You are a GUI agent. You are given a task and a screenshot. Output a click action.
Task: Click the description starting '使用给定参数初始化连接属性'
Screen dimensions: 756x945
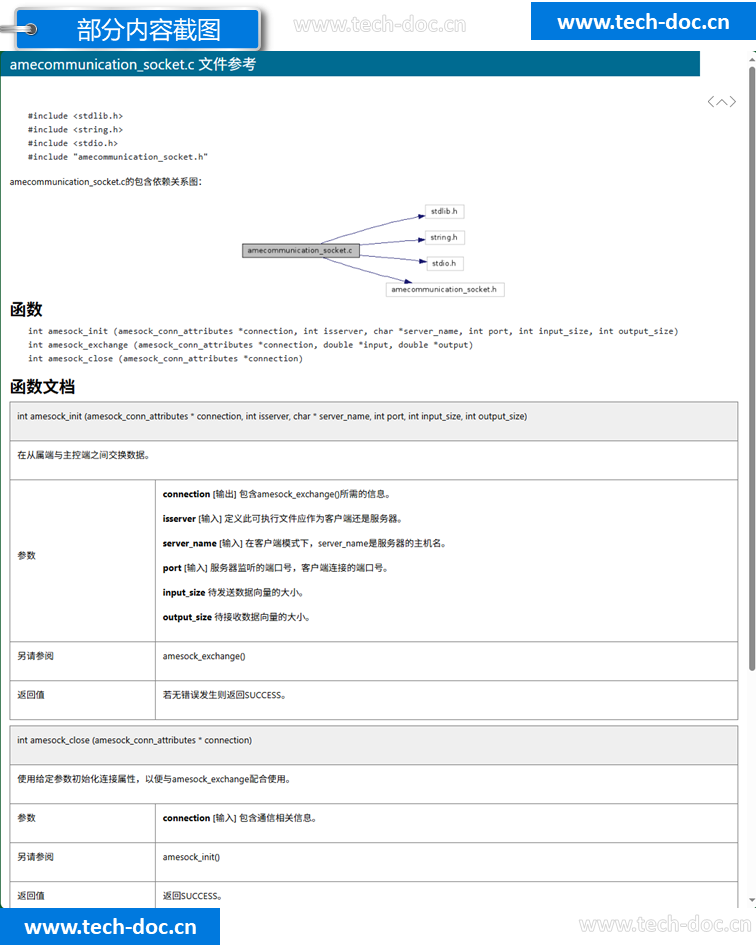click(154, 779)
